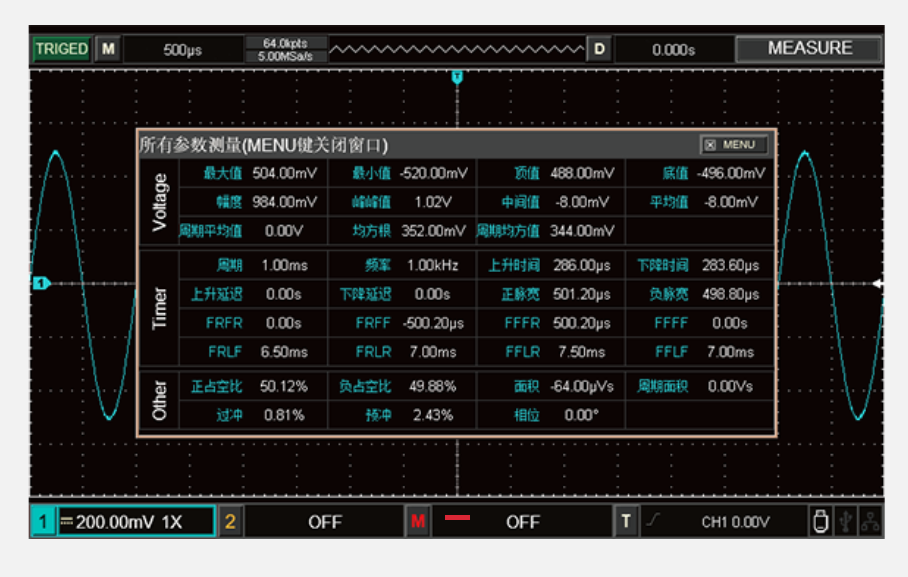Click the 504.00mV maximum value
This screenshot has height=577, width=908.
[284, 173]
